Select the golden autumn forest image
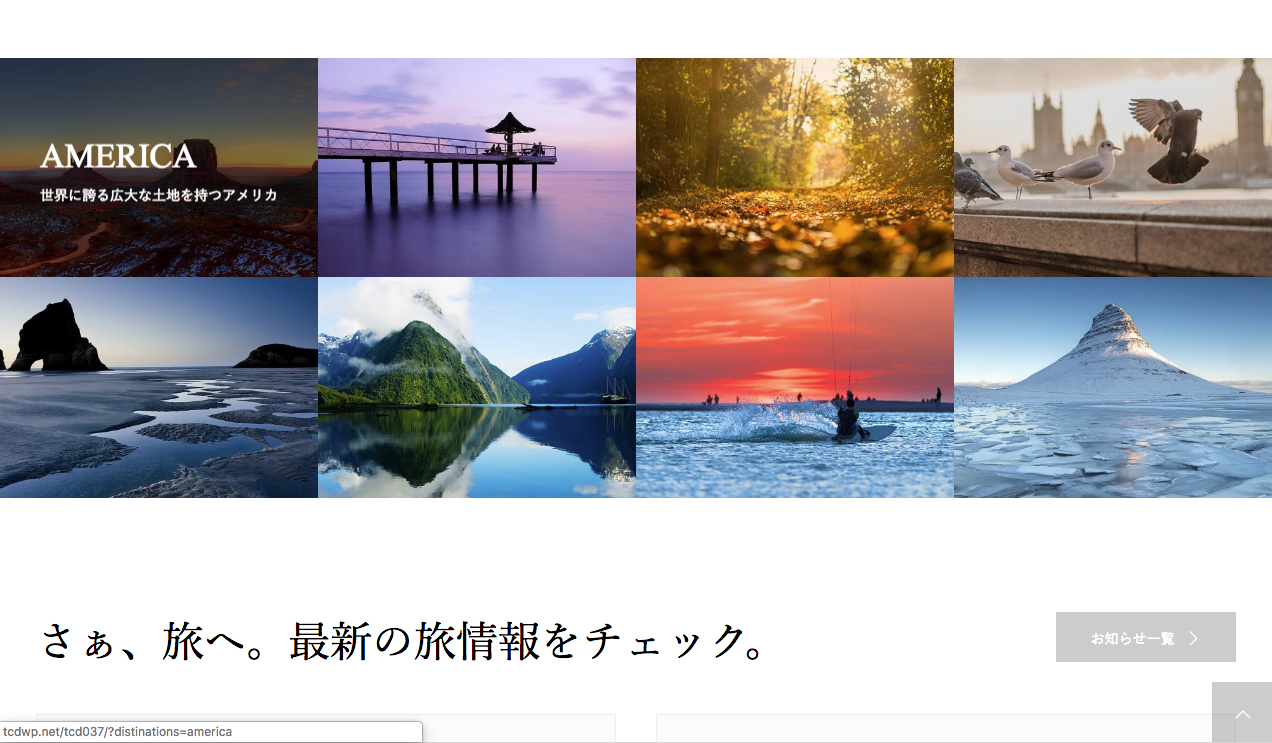This screenshot has height=743, width=1272. [x=795, y=167]
